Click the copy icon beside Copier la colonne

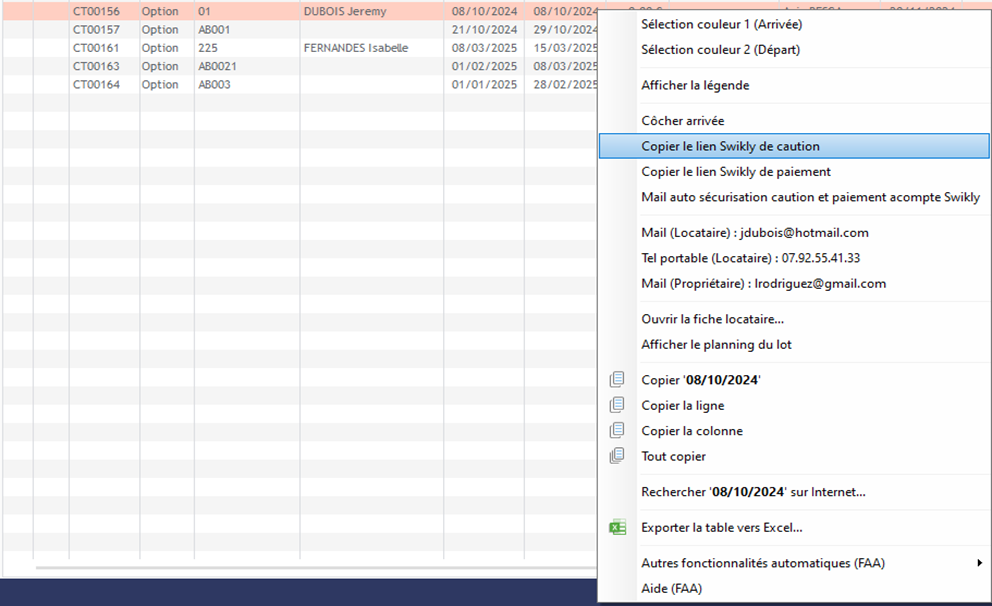click(617, 430)
